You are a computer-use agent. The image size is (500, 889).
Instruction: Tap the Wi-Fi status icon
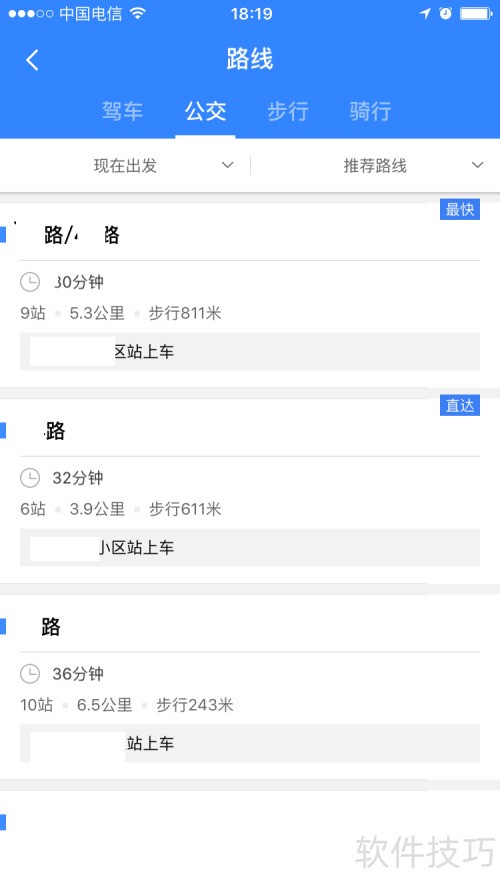tap(137, 14)
